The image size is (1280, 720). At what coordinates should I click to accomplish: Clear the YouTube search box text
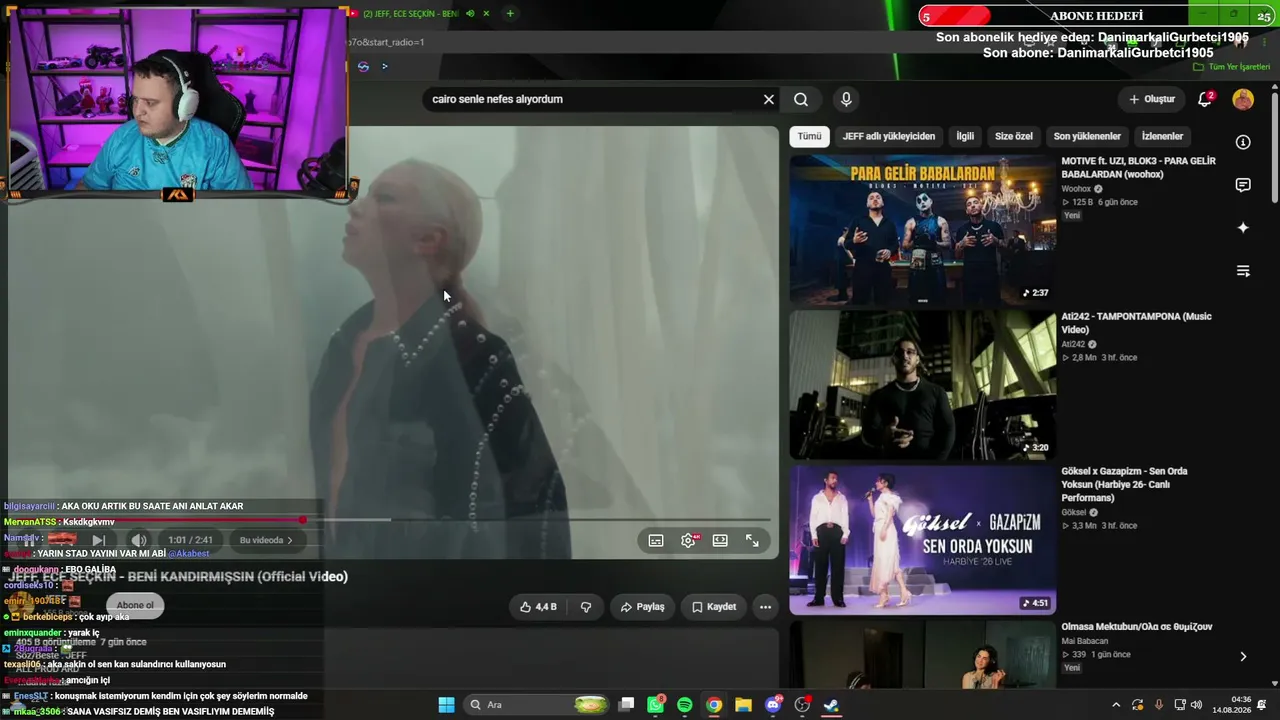[x=769, y=99]
